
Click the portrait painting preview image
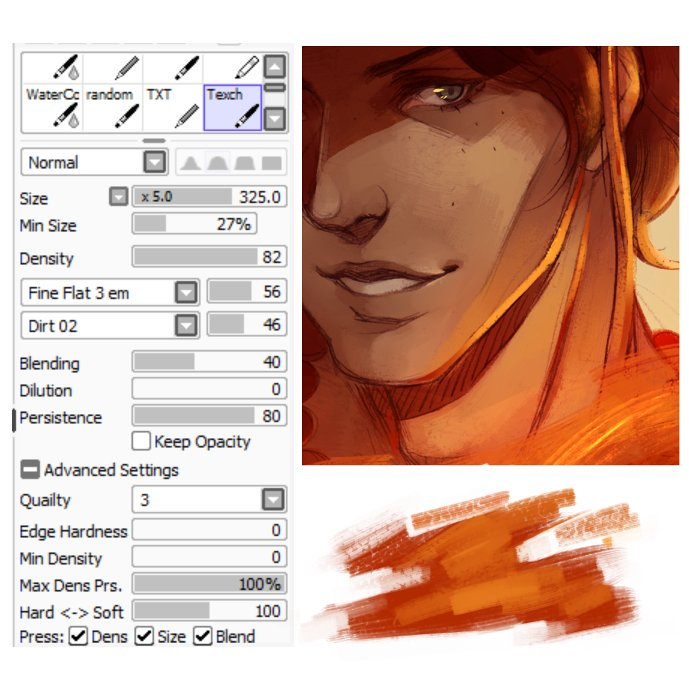point(490,255)
